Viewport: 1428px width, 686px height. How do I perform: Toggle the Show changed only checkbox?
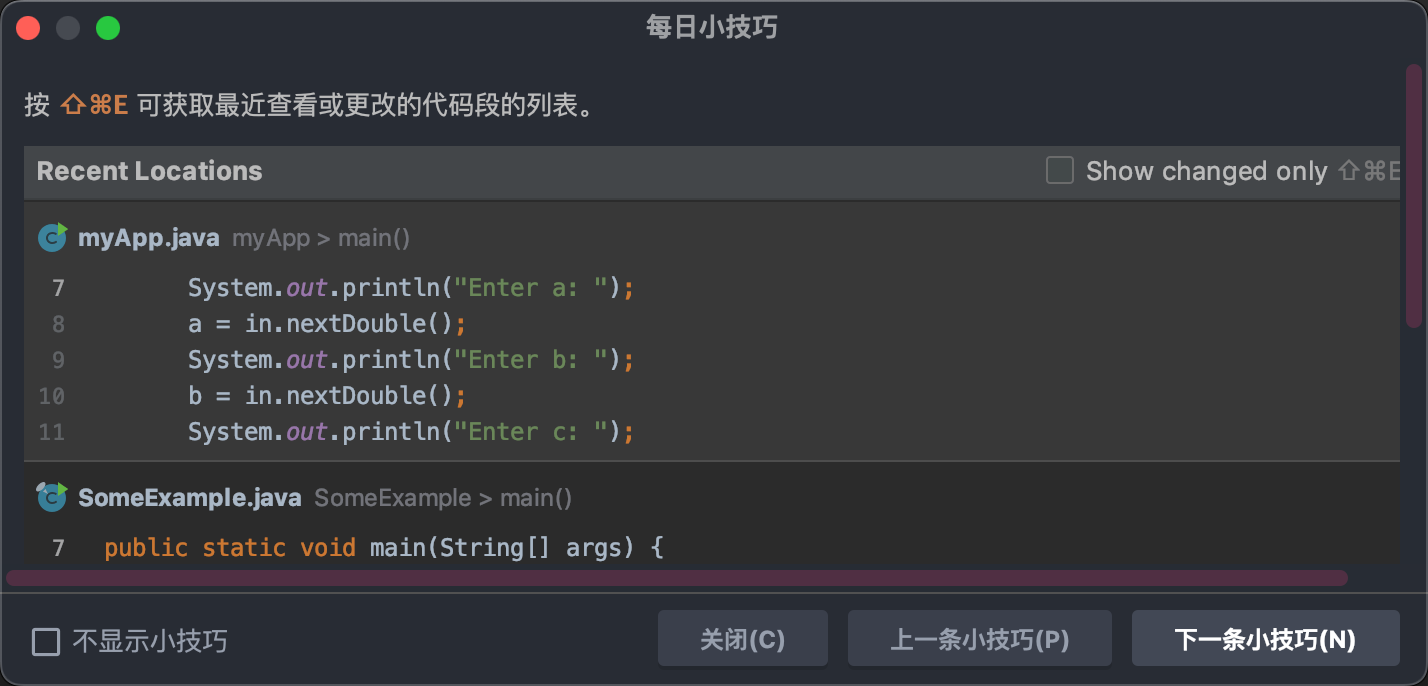(x=1059, y=170)
